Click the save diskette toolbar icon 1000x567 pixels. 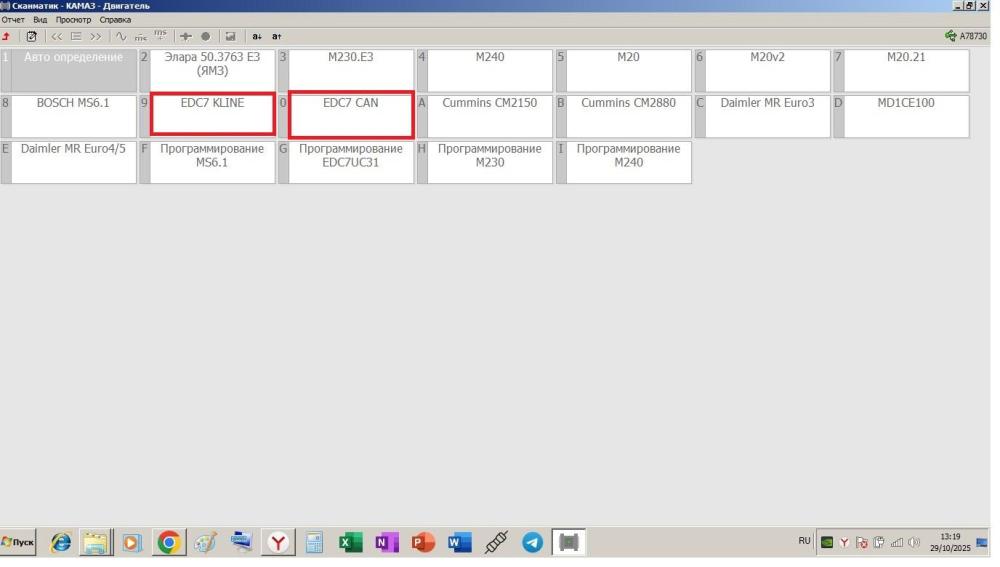[x=229, y=36]
